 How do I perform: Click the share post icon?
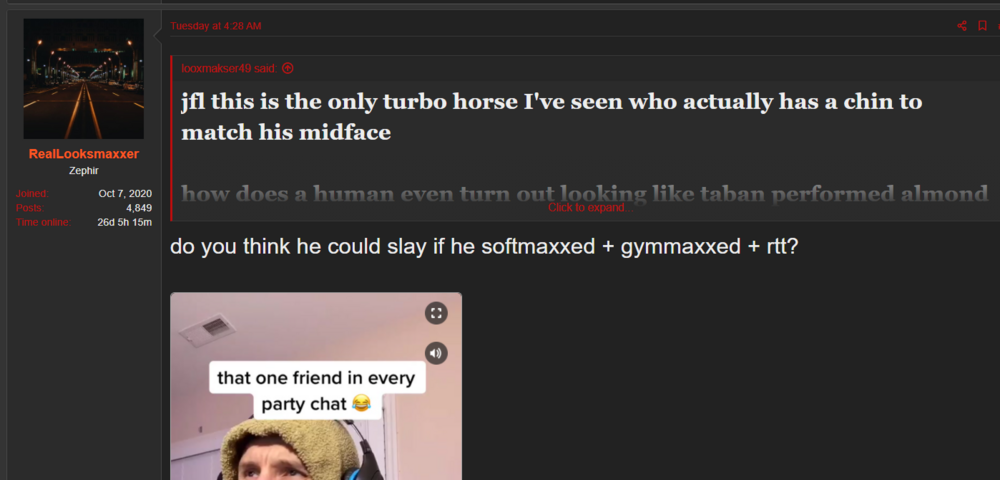[962, 26]
